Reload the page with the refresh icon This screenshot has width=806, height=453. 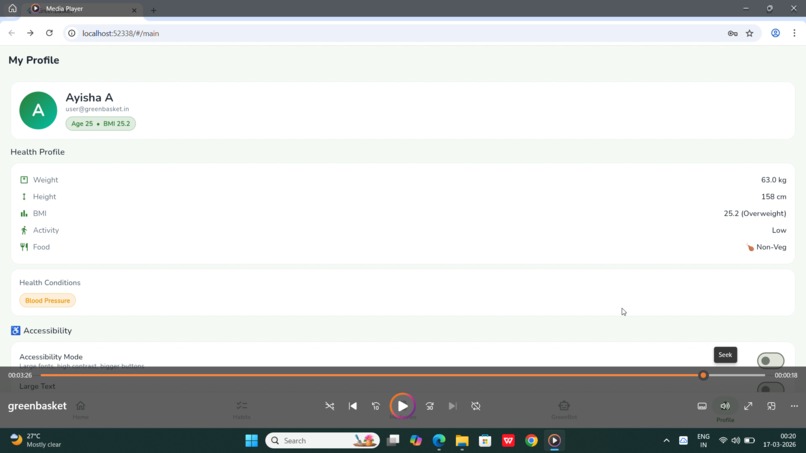[49, 33]
